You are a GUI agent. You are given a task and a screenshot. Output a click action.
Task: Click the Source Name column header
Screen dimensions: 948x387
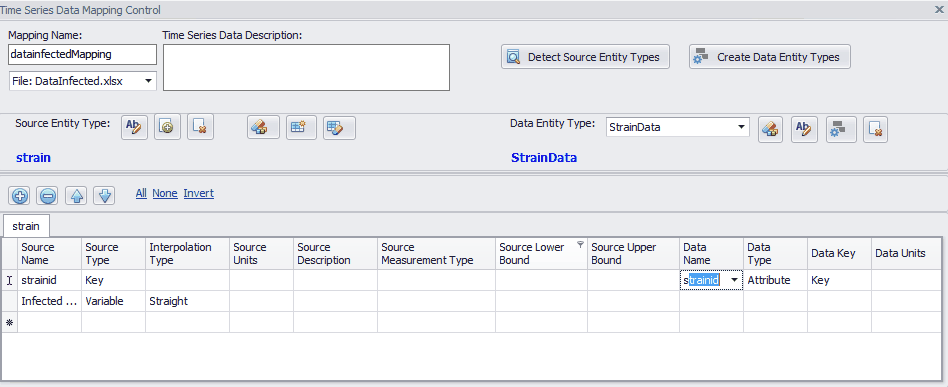(x=50, y=253)
